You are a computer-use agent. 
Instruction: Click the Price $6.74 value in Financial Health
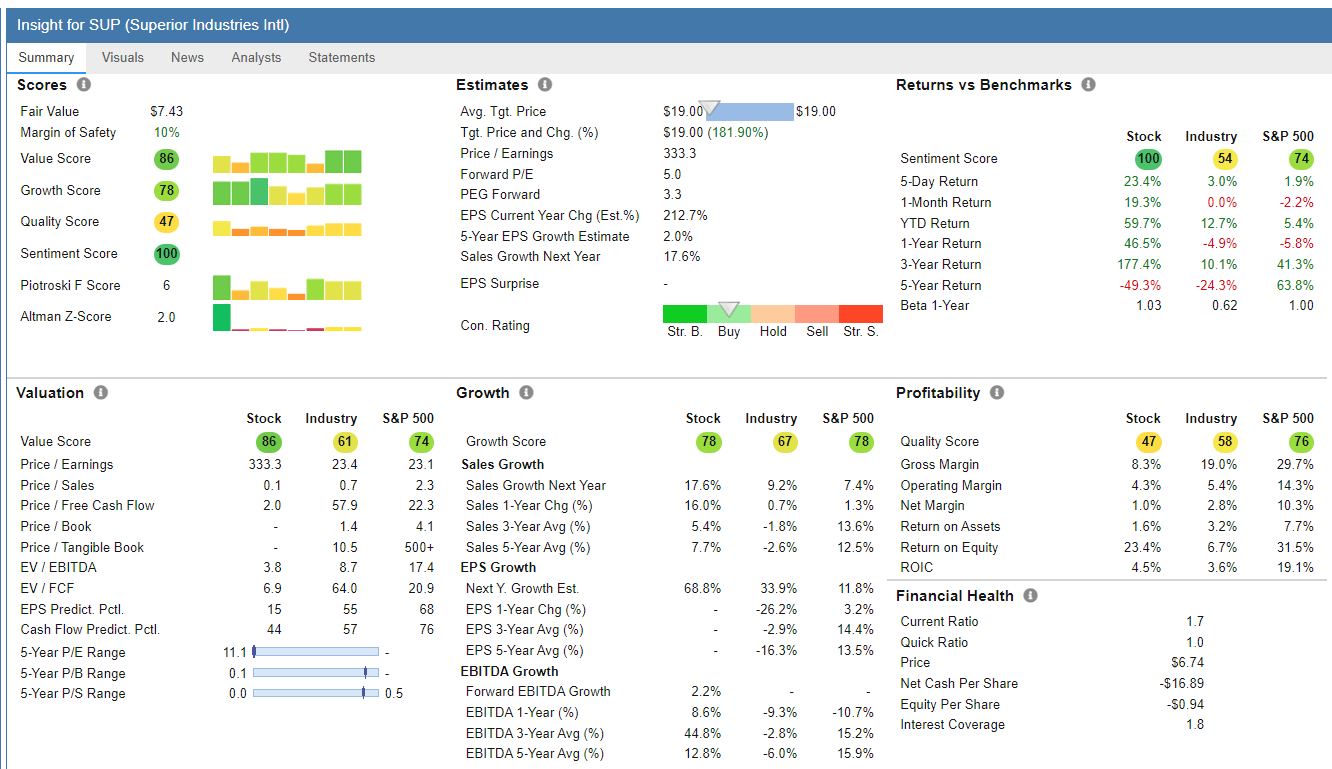pos(1187,663)
